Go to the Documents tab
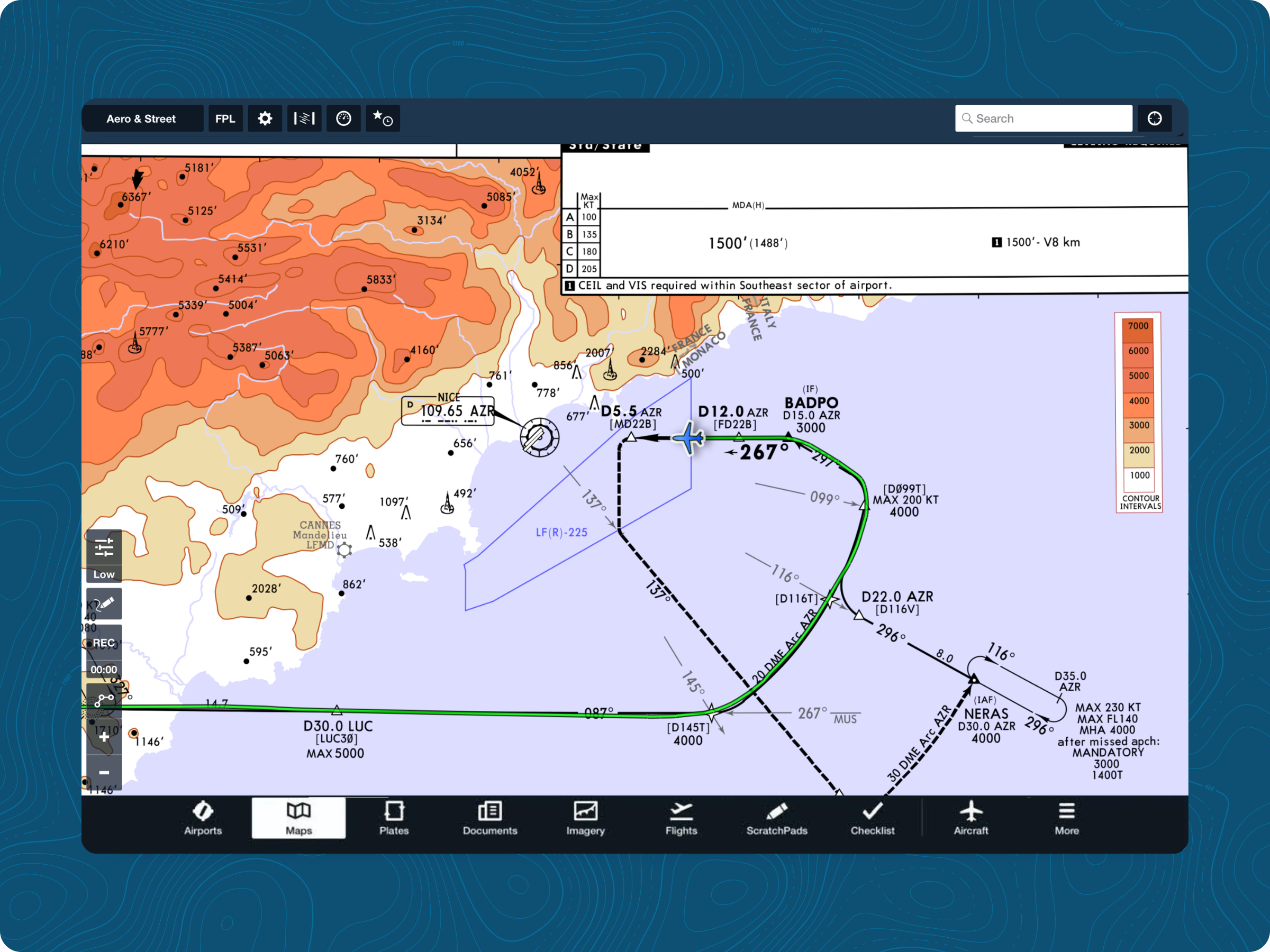The image size is (1270, 952). coord(489,818)
